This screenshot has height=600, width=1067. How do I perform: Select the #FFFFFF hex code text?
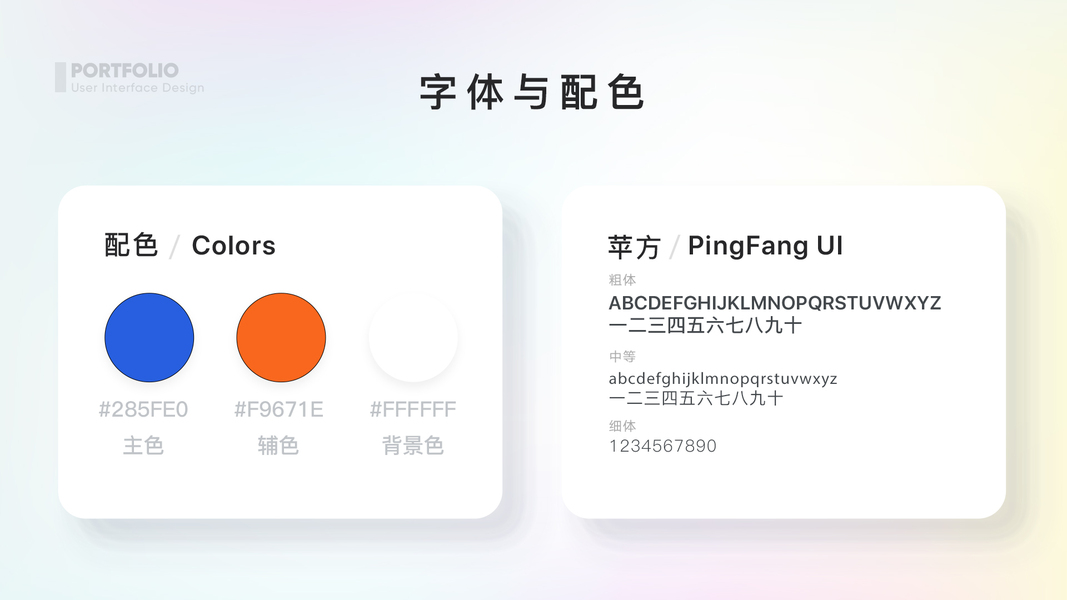413,410
